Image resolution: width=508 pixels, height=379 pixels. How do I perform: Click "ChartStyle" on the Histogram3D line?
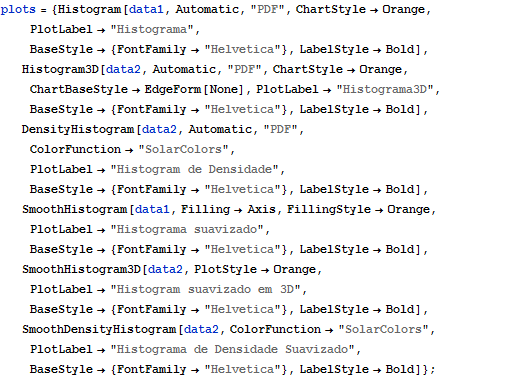point(308,69)
